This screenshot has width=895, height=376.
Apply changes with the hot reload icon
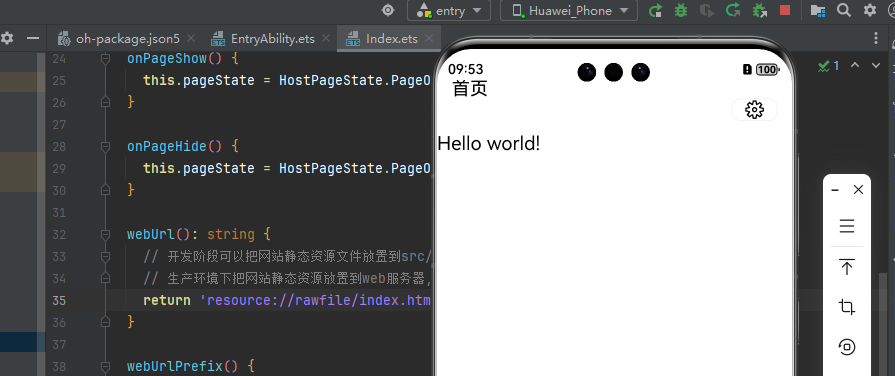(732, 10)
